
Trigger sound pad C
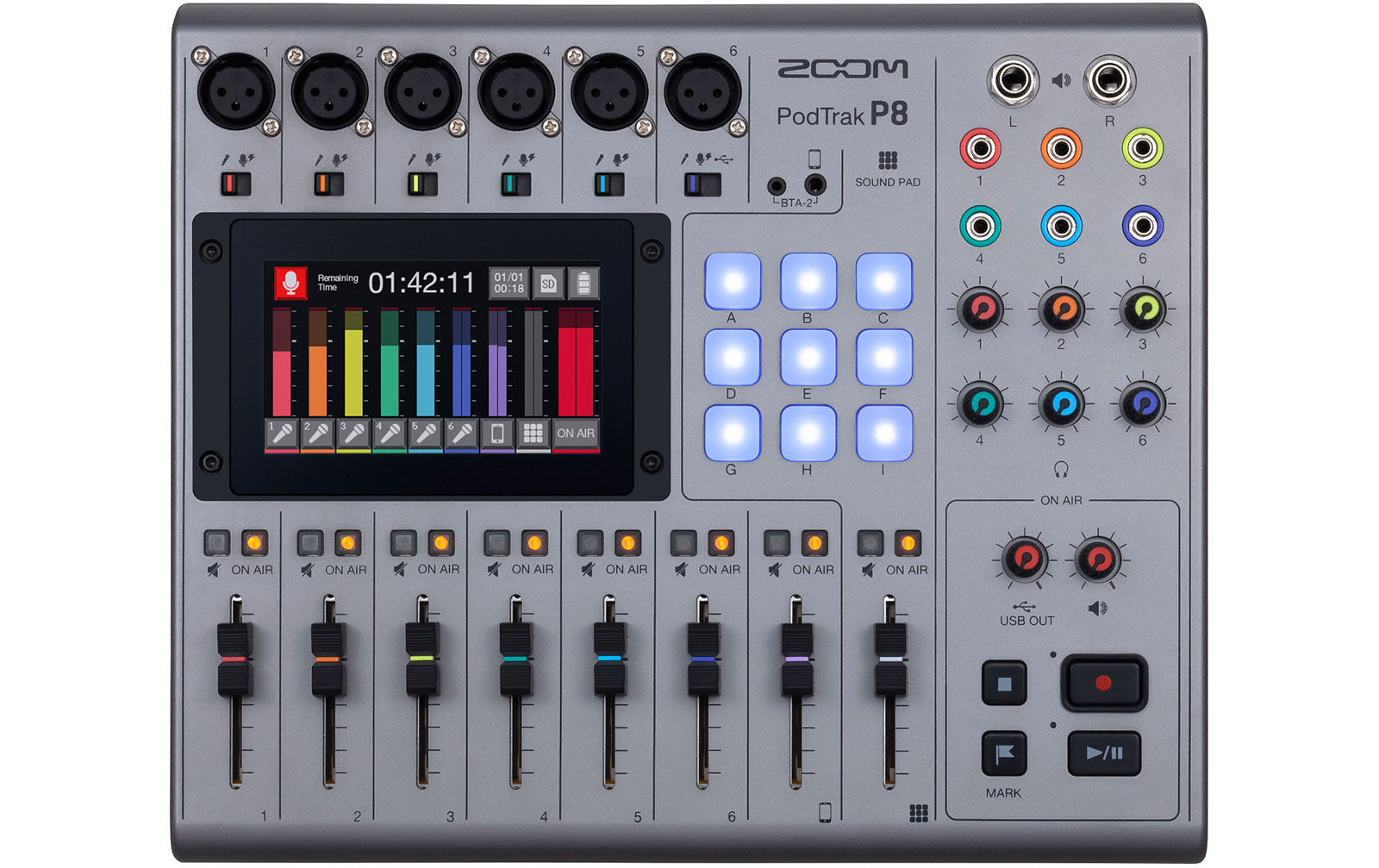(x=884, y=281)
